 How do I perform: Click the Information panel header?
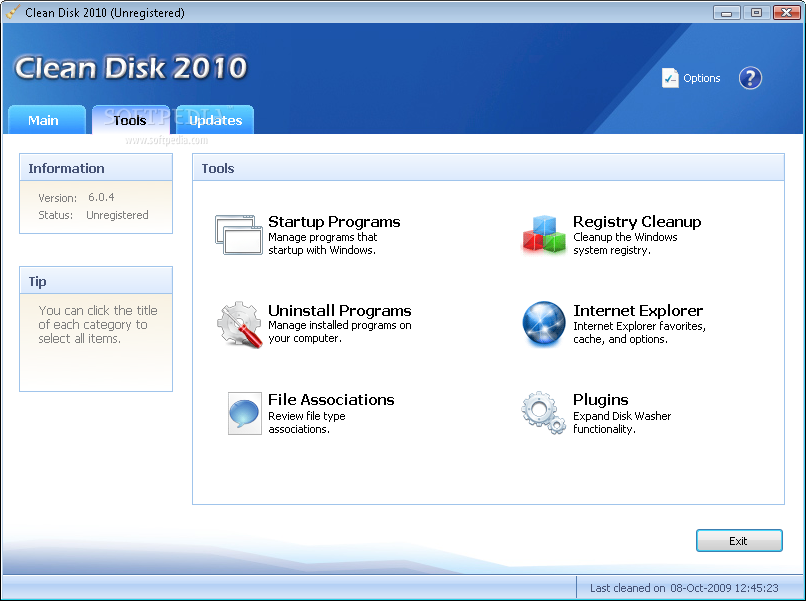click(96, 168)
